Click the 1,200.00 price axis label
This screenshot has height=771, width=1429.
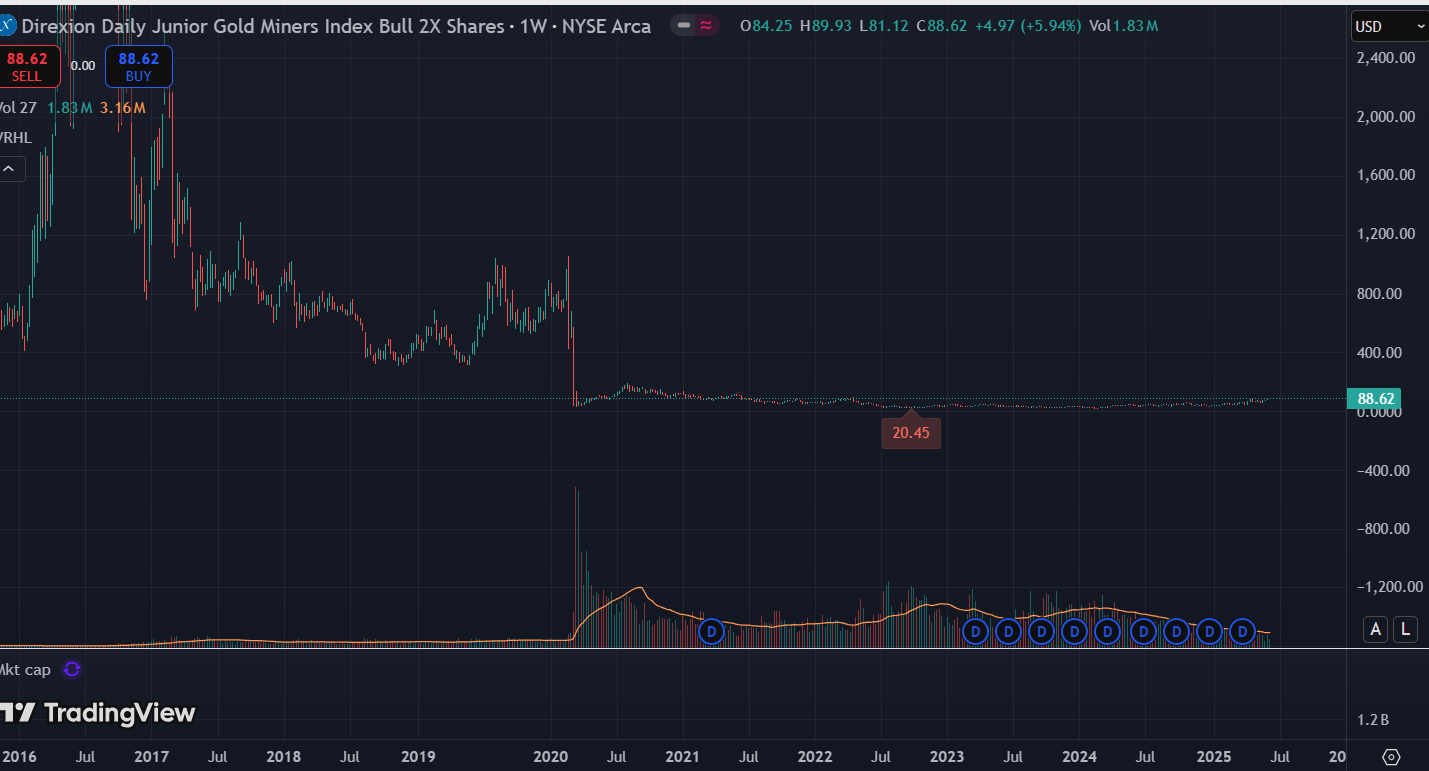pos(1385,234)
